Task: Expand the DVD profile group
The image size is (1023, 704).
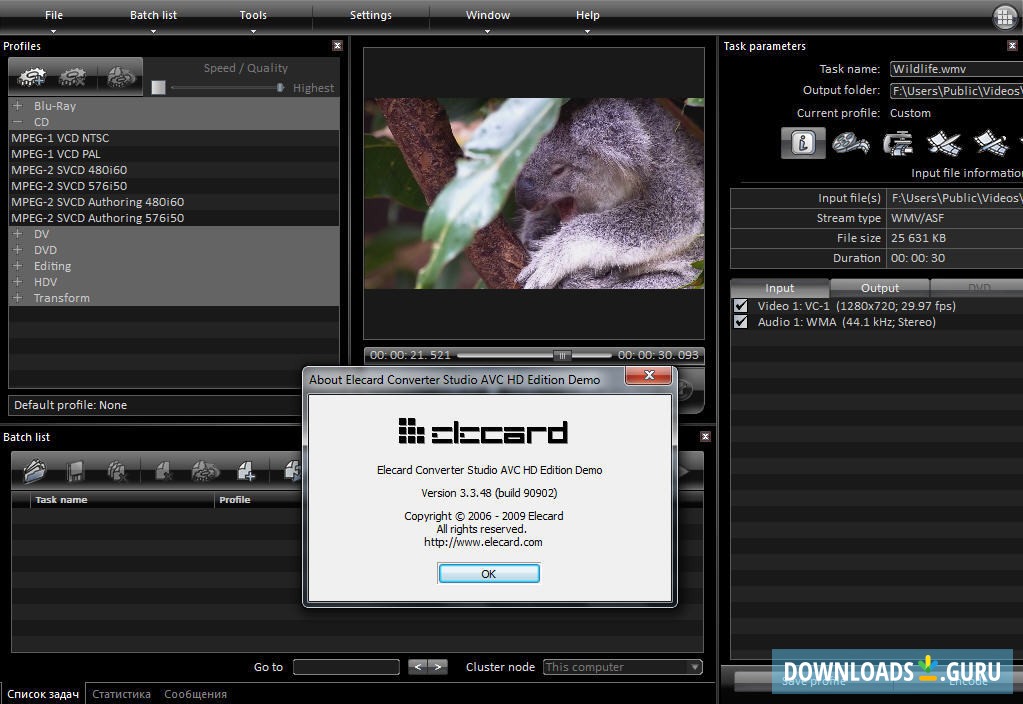Action: (x=18, y=250)
